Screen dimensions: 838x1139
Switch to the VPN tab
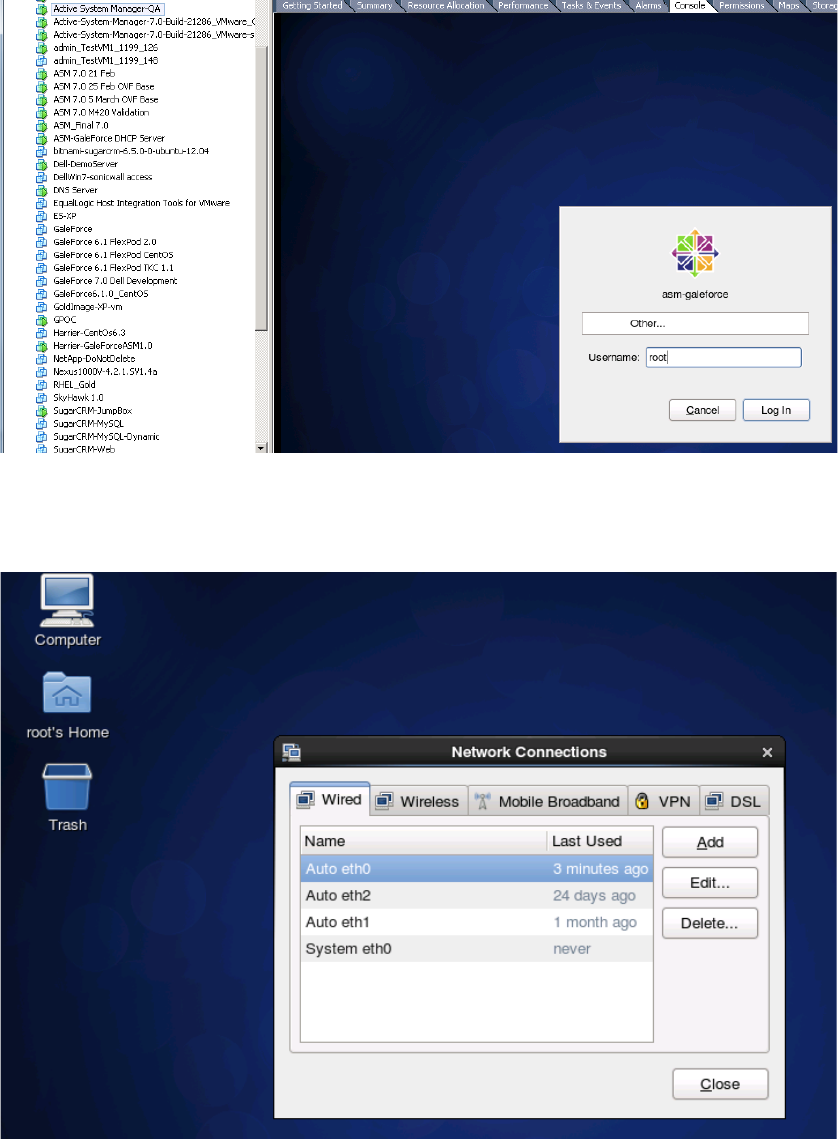pos(664,801)
